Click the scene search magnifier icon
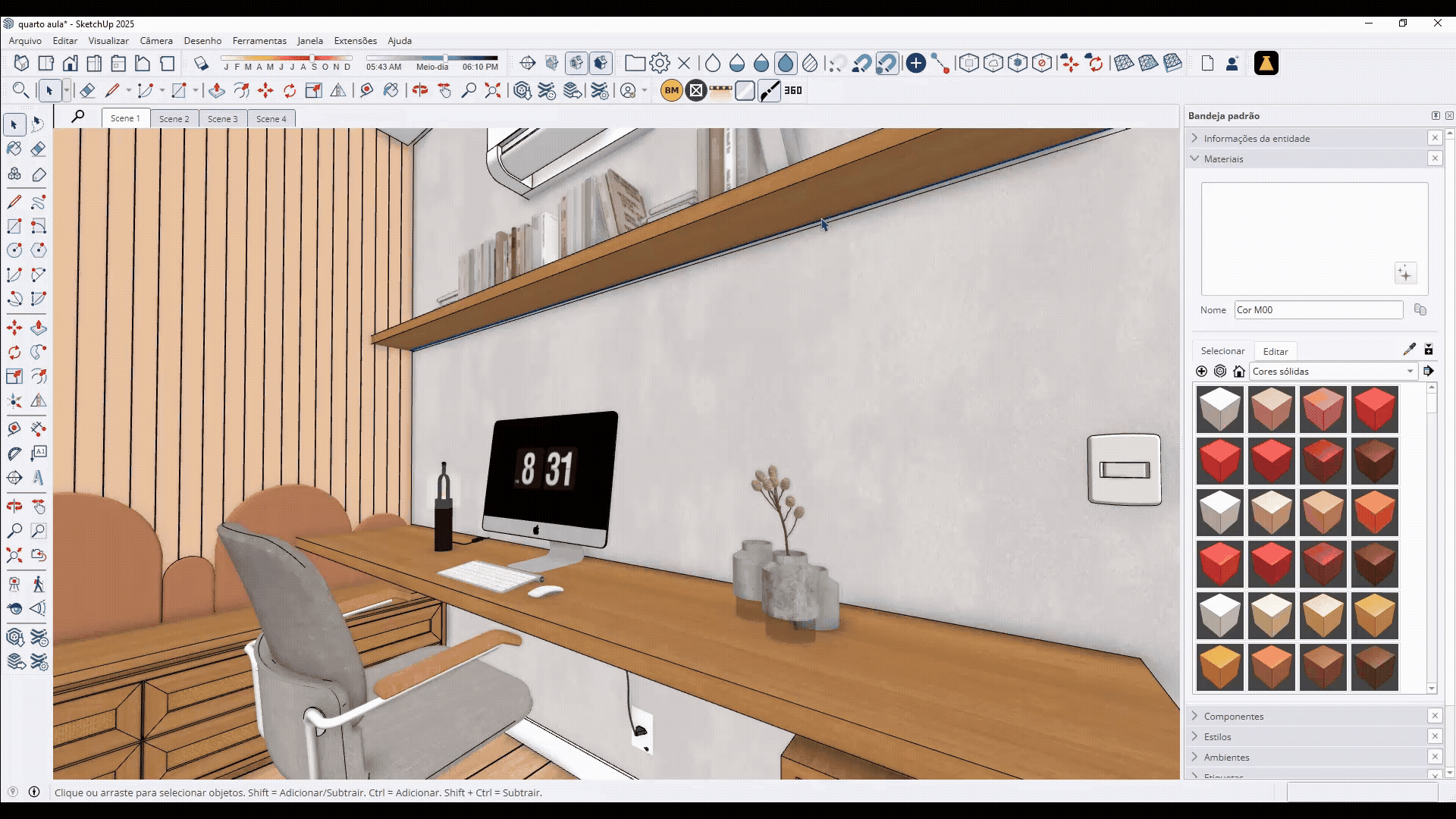 tap(77, 118)
